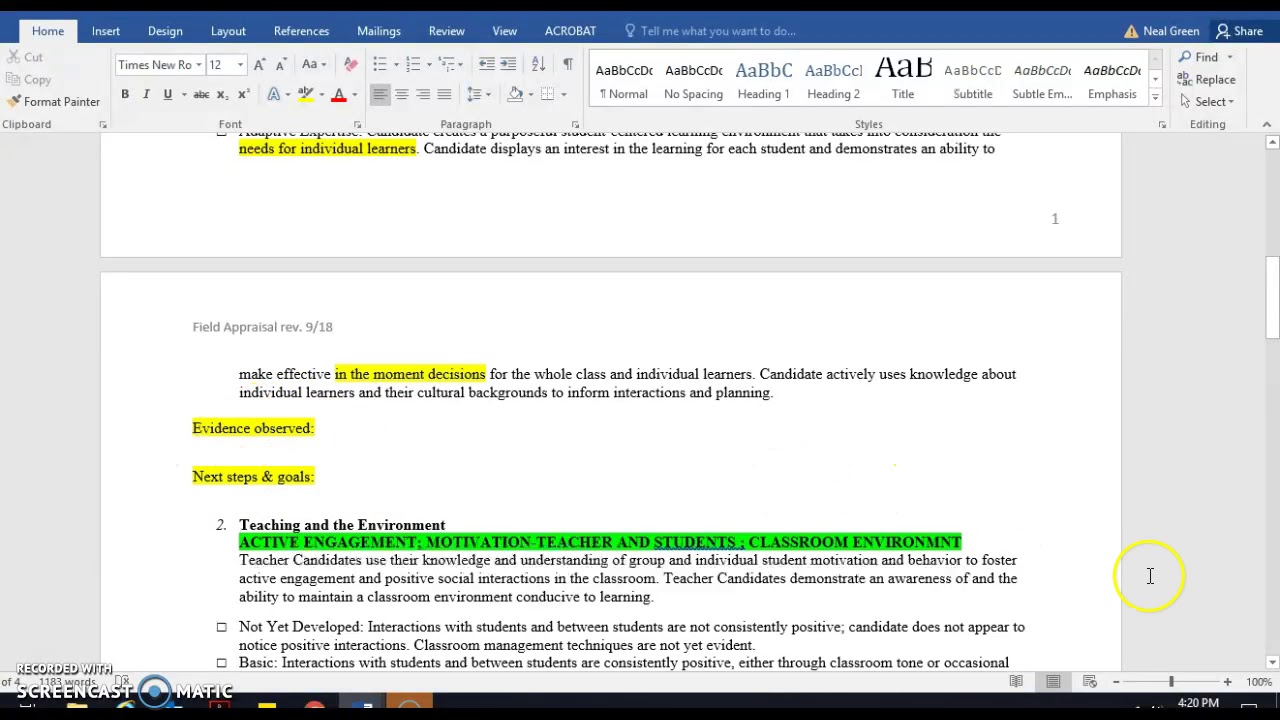Click Replace in Editing group
The height and width of the screenshot is (720, 1280).
click(x=1207, y=79)
